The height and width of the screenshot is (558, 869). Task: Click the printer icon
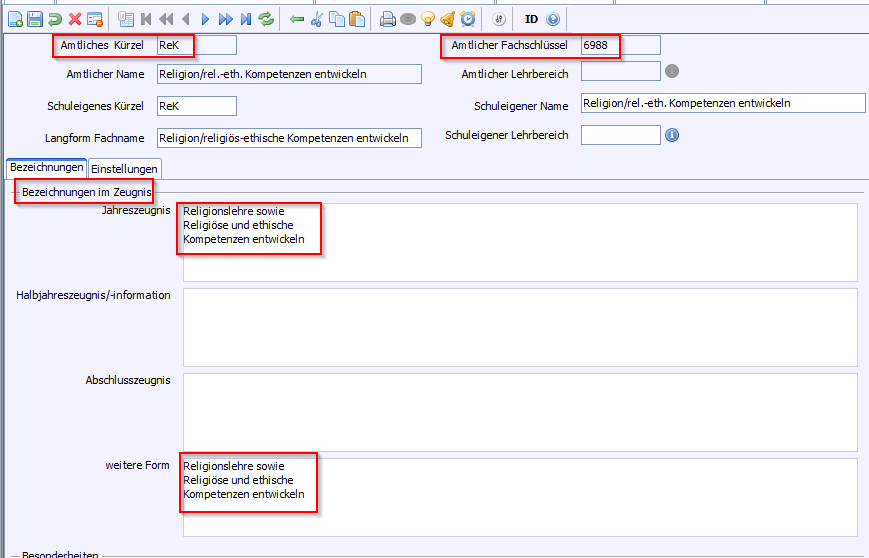(x=388, y=19)
